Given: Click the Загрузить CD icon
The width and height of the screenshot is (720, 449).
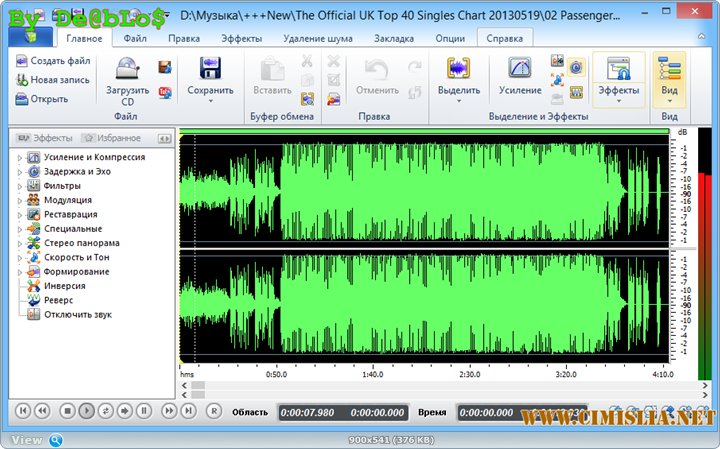Looking at the screenshot, I should pos(127,69).
